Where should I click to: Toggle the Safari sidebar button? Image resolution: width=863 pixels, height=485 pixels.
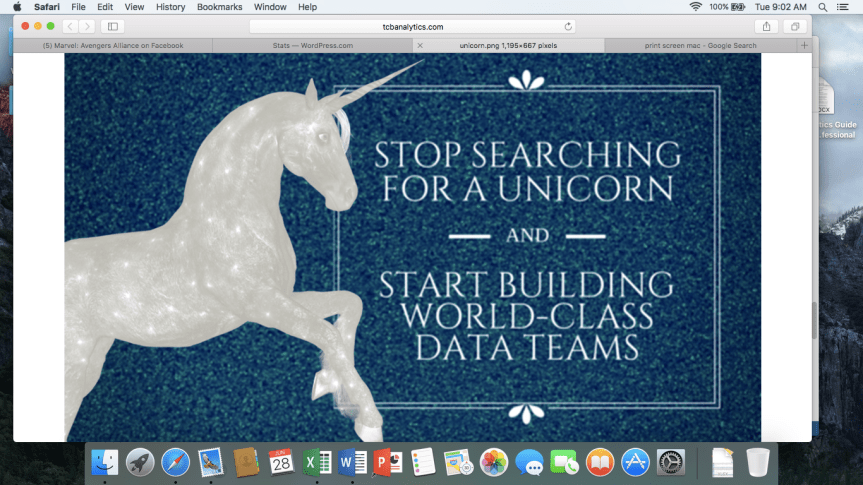(x=112, y=26)
